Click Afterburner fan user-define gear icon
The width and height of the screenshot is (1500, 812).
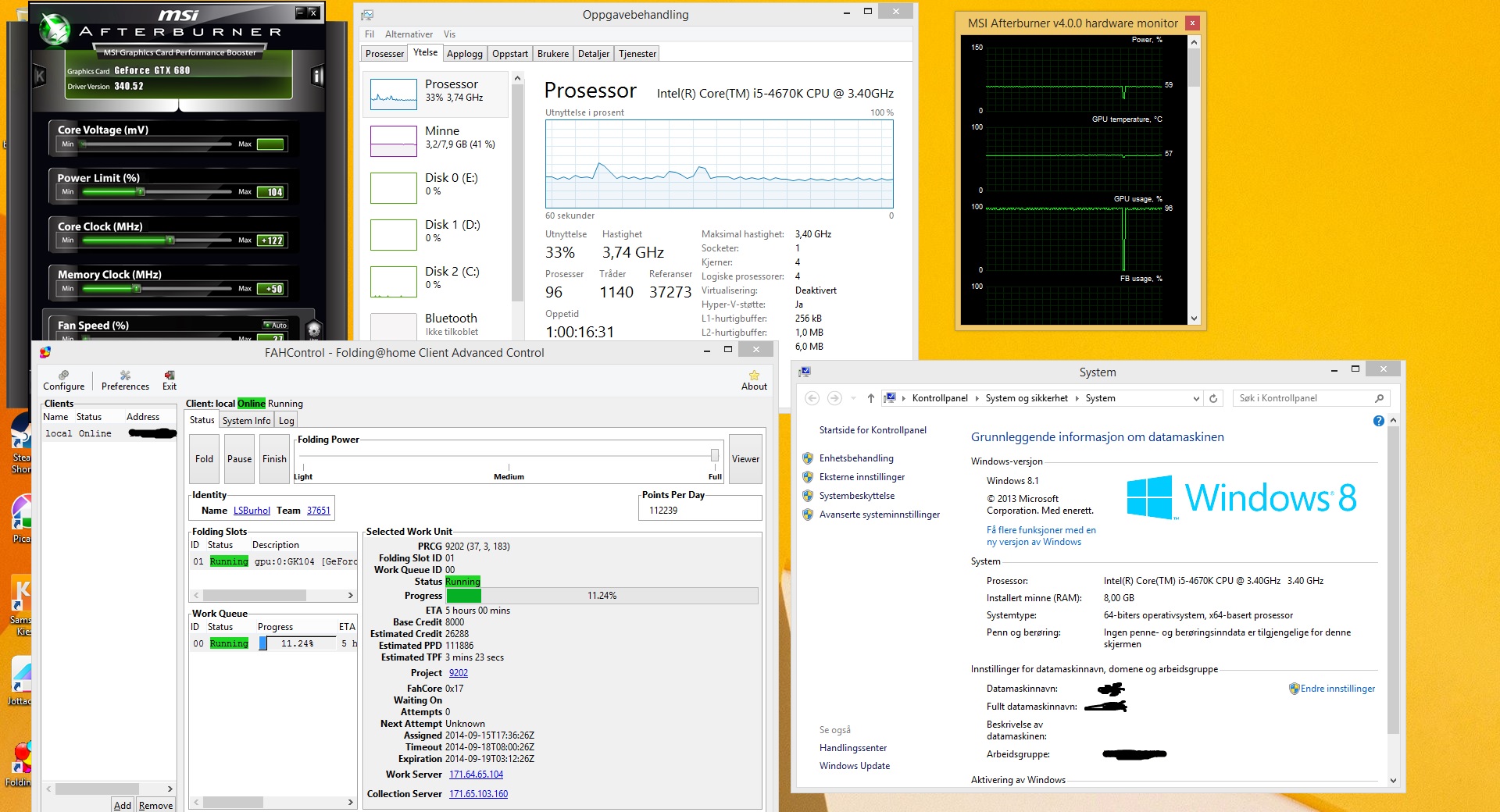point(314,329)
